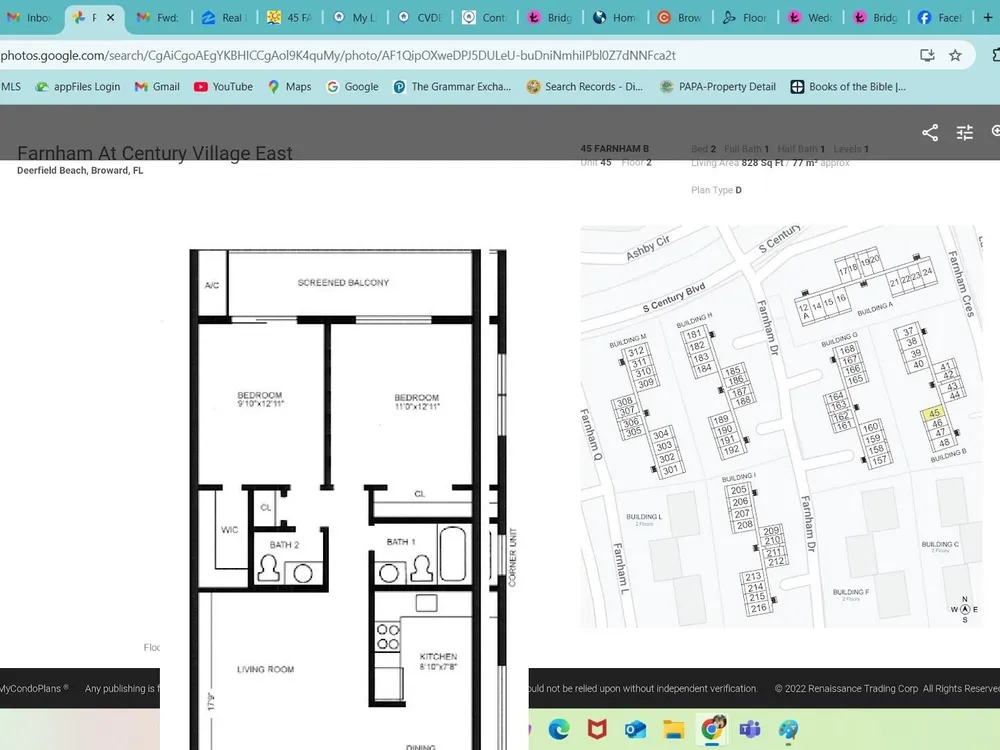The width and height of the screenshot is (1000, 750).
Task: Switch to the My L tab
Action: pos(355,18)
